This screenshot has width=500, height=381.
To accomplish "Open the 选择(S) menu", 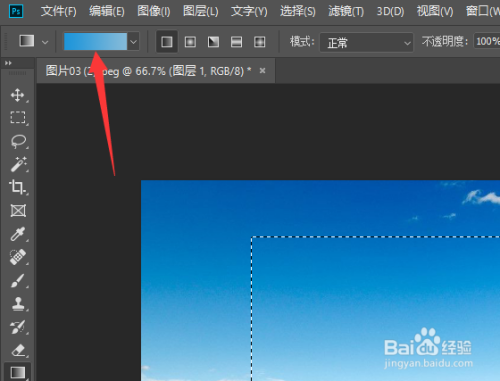I will pos(298,12).
